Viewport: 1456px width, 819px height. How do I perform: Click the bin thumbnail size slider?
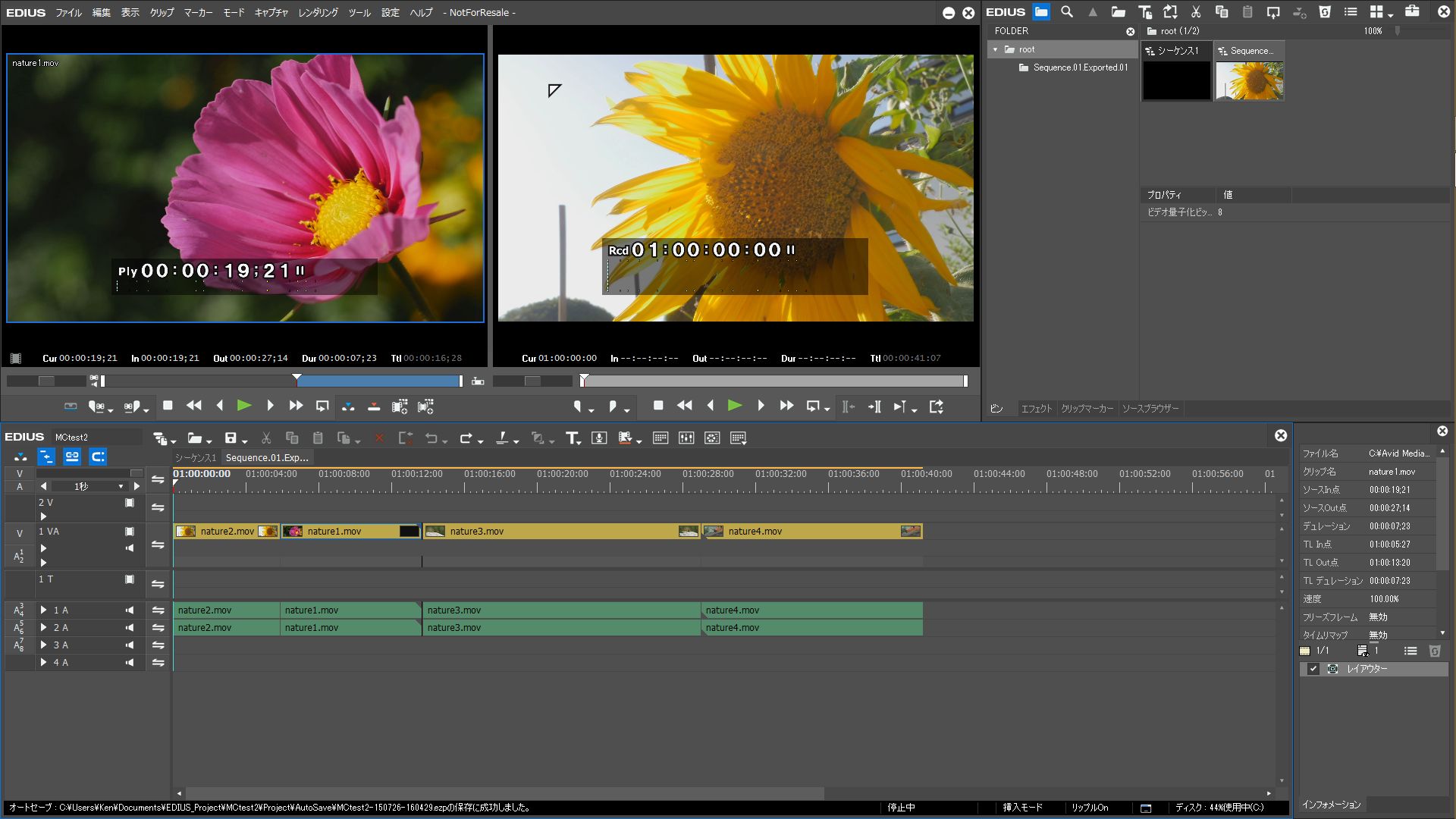[x=1397, y=31]
